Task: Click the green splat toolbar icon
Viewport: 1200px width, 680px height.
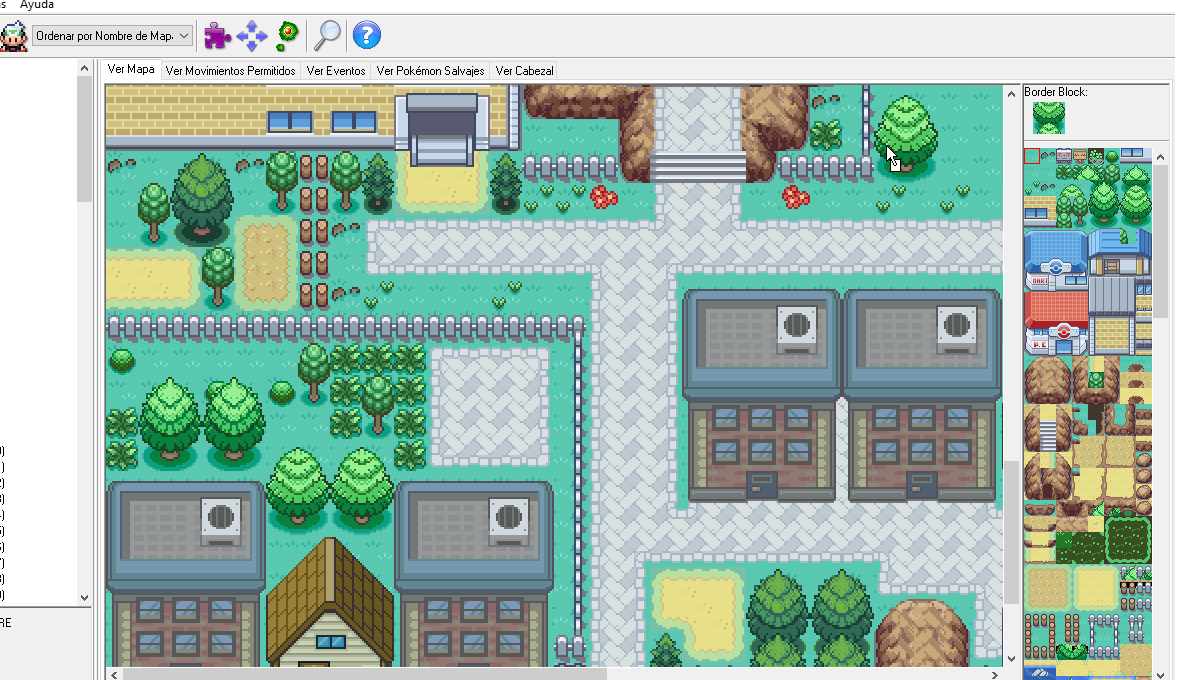Action: [288, 36]
